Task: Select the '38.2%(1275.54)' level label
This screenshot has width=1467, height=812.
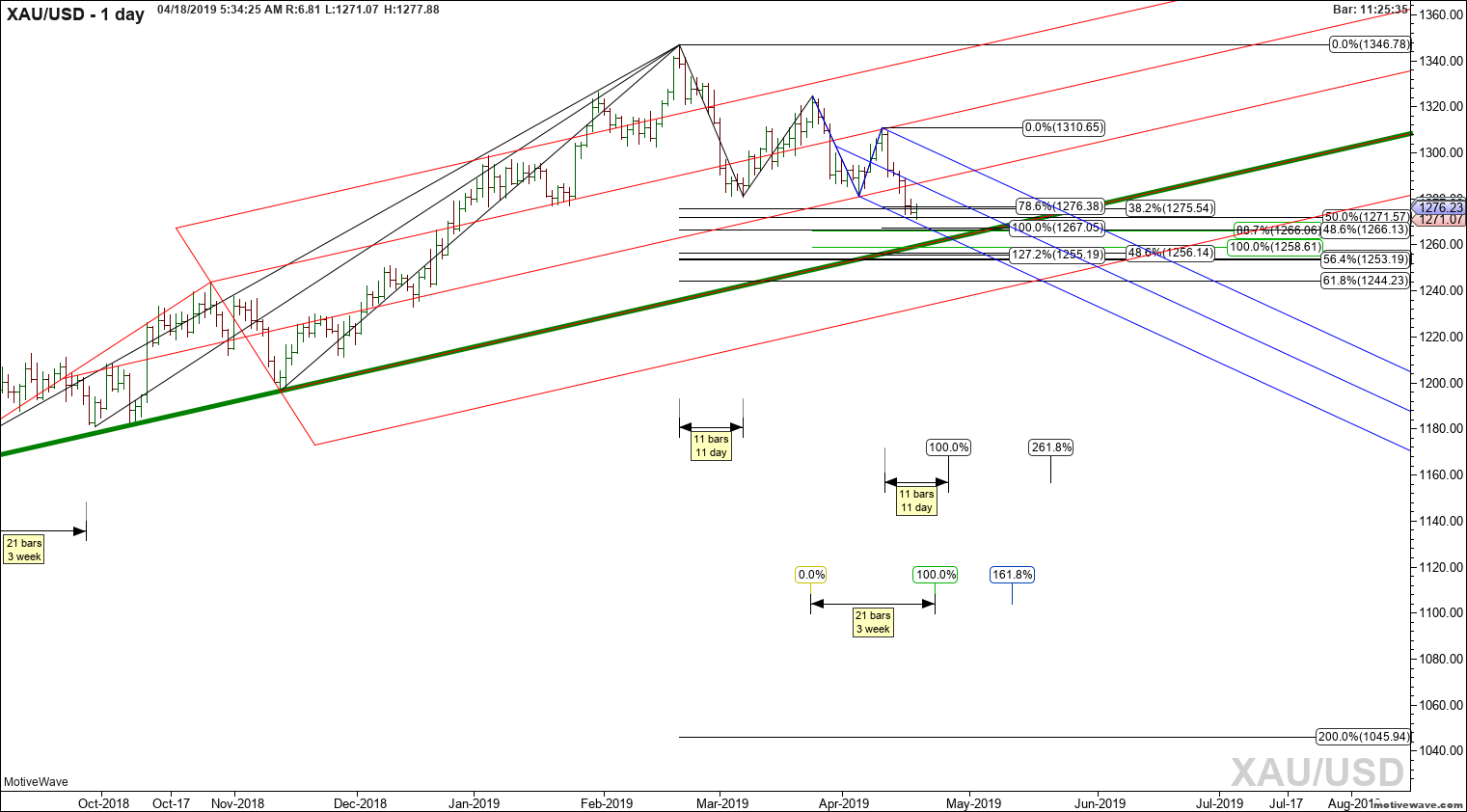Action: point(1171,208)
